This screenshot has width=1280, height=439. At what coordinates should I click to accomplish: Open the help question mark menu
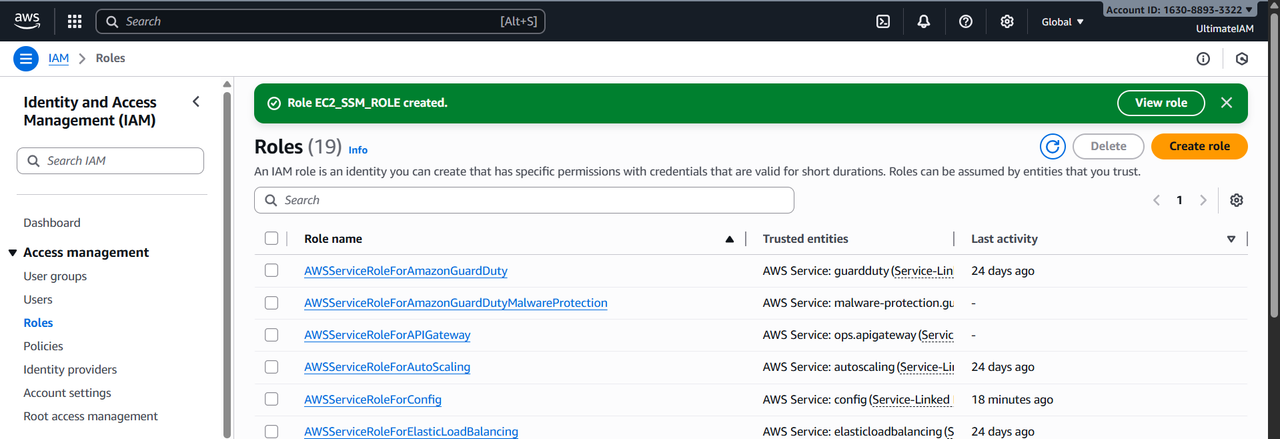(x=965, y=21)
